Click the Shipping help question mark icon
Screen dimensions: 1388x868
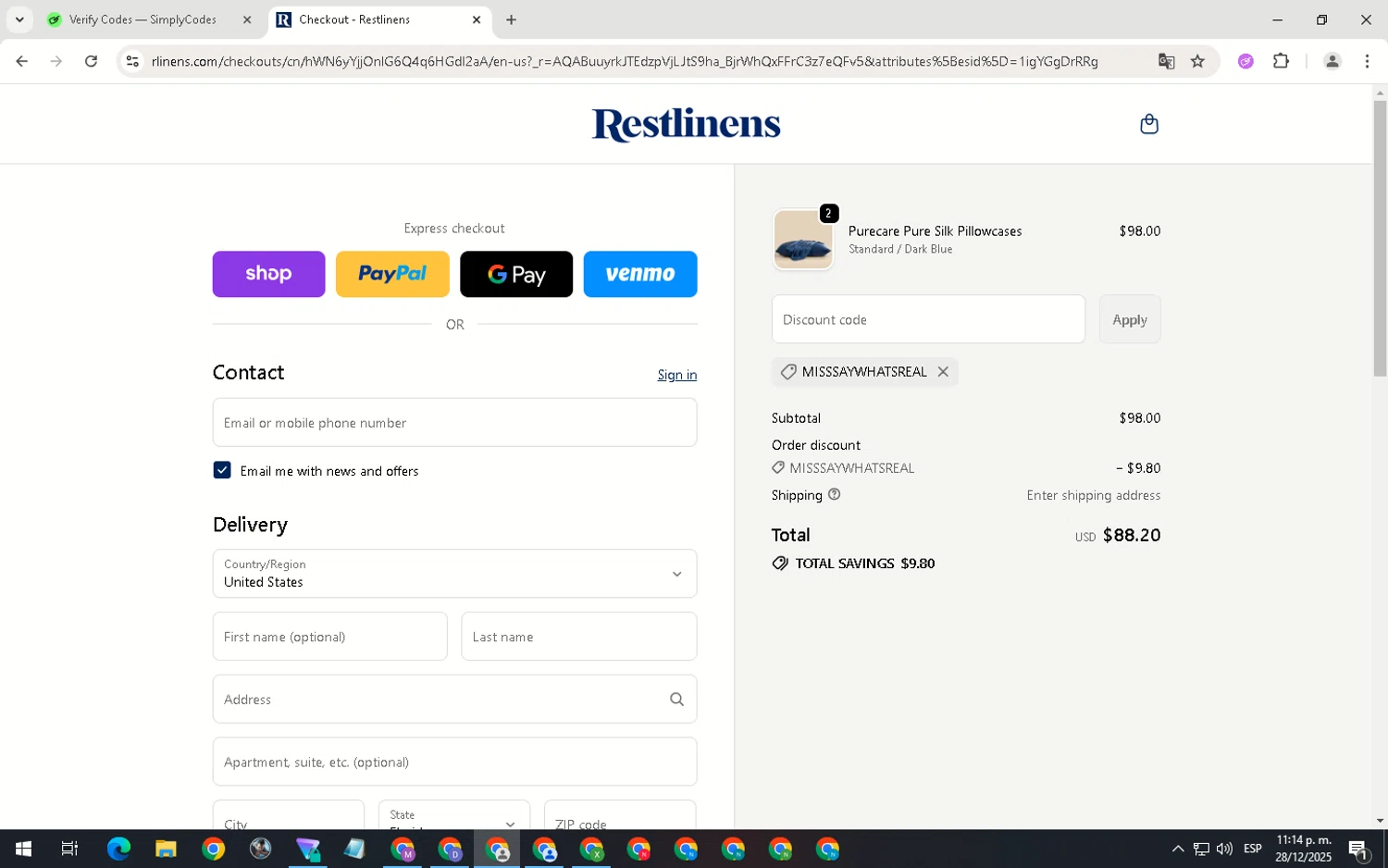(x=834, y=494)
